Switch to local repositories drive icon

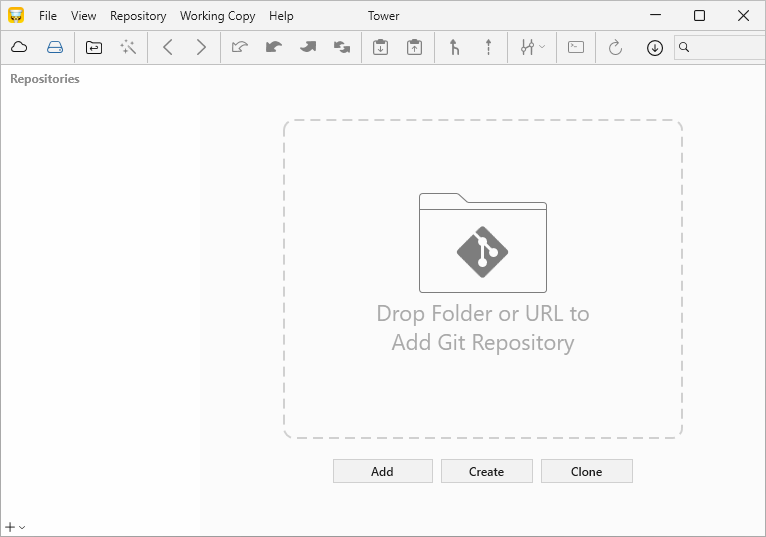[55, 47]
